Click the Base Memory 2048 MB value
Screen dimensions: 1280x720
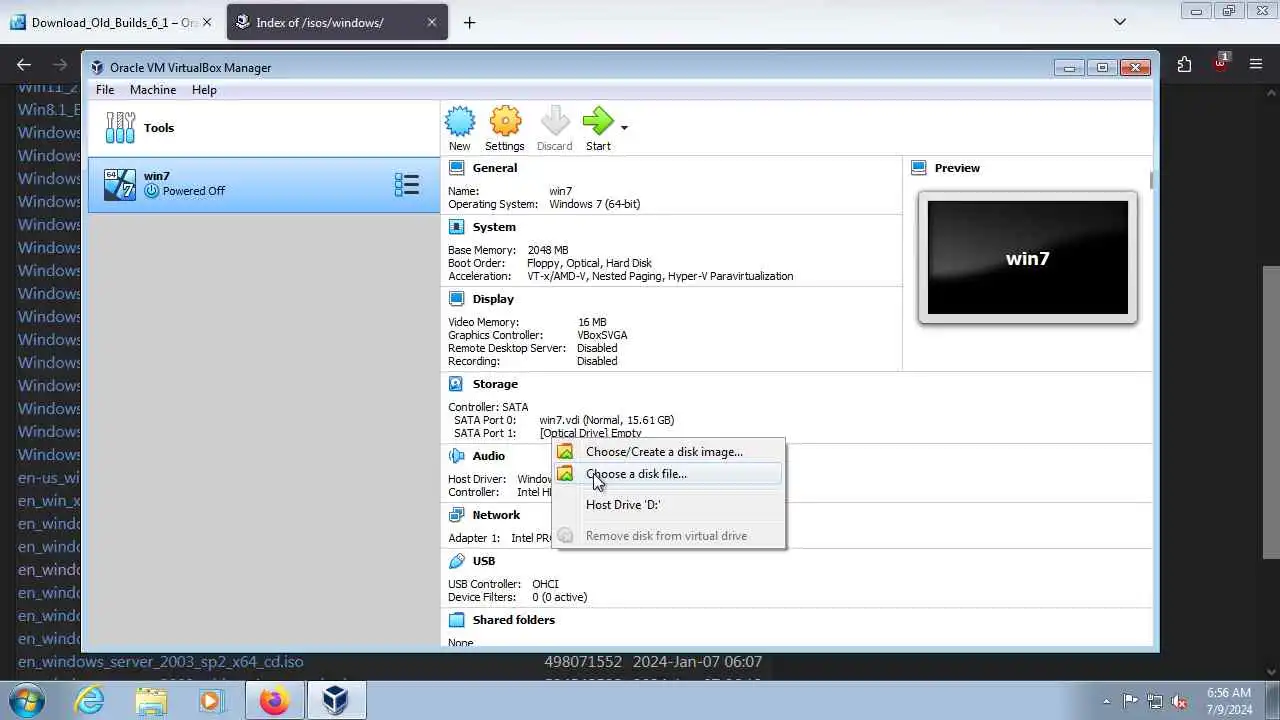[x=548, y=250]
